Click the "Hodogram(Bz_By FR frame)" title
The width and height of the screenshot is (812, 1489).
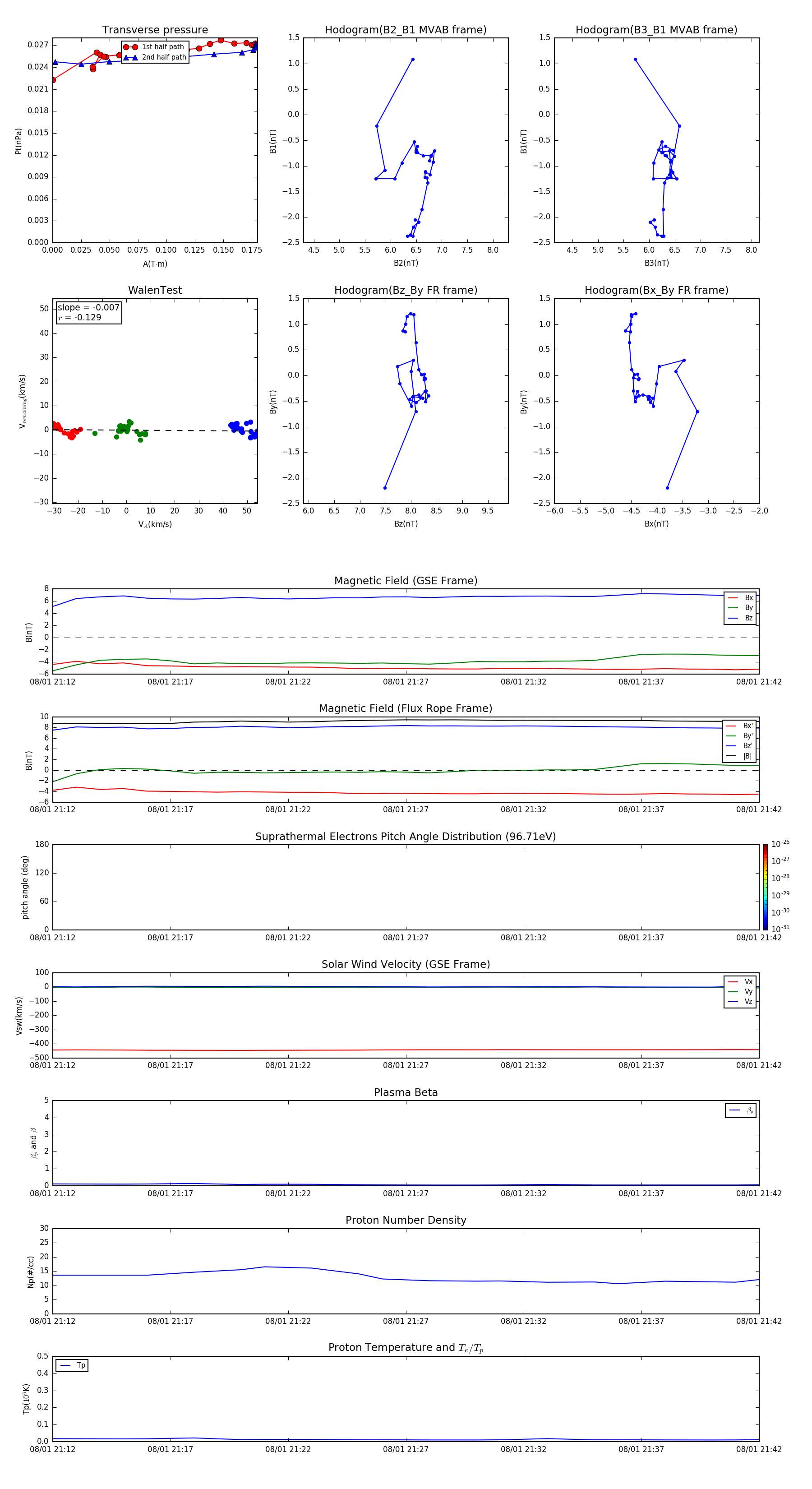coord(406,290)
